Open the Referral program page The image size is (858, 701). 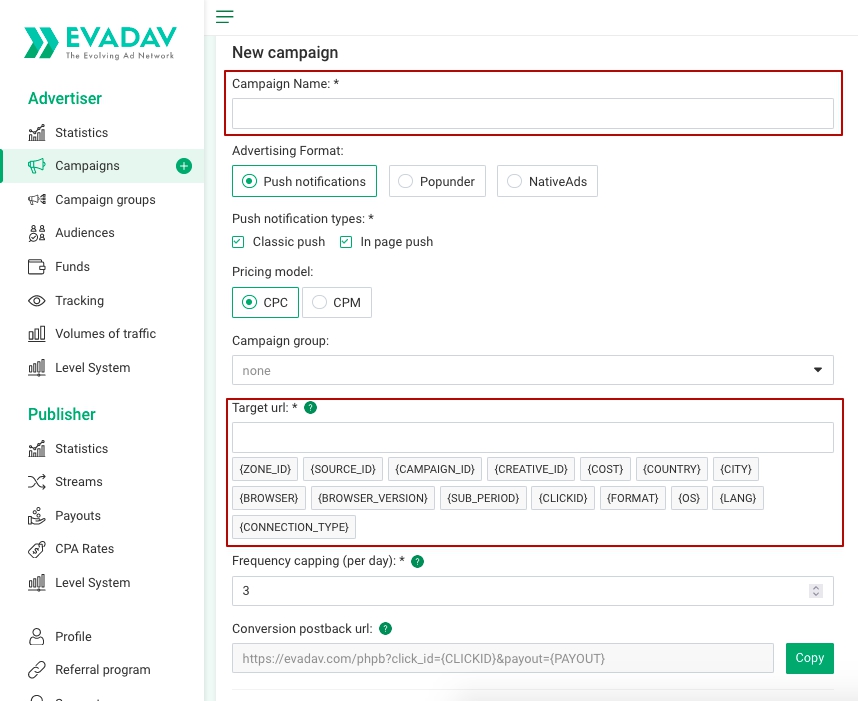coord(101,669)
